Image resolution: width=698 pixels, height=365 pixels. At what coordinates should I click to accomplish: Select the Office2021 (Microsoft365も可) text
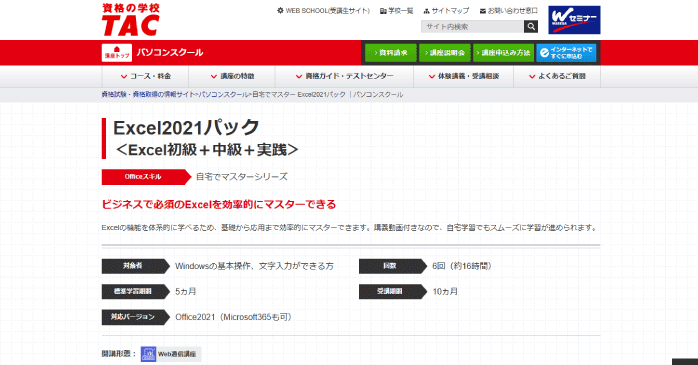pyautogui.click(x=233, y=317)
